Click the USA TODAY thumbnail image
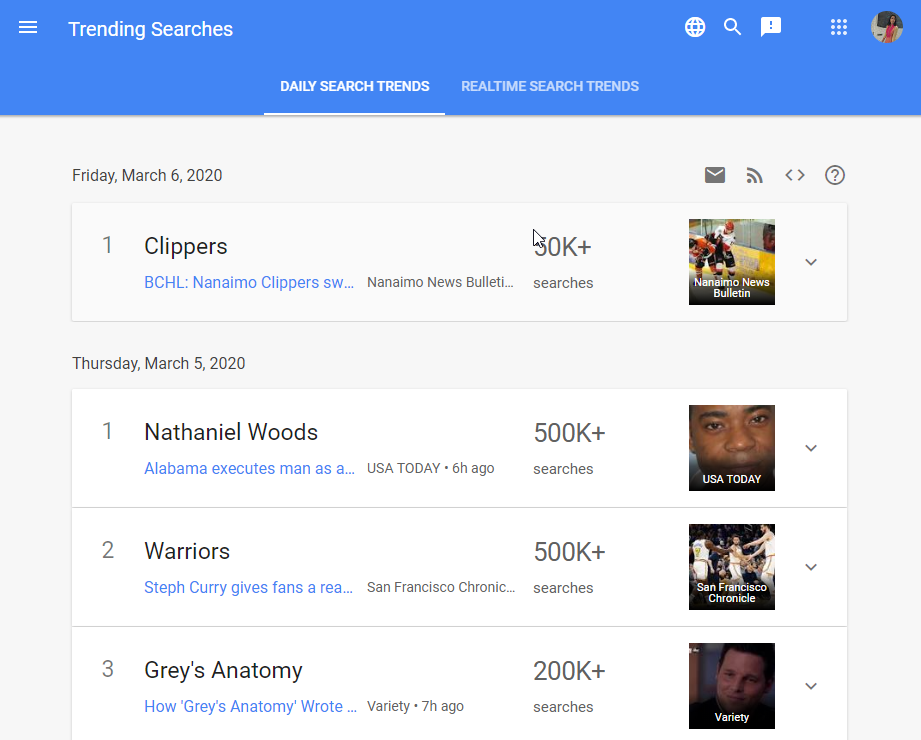Screen dimensions: 921x740 pyautogui.click(x=732, y=447)
